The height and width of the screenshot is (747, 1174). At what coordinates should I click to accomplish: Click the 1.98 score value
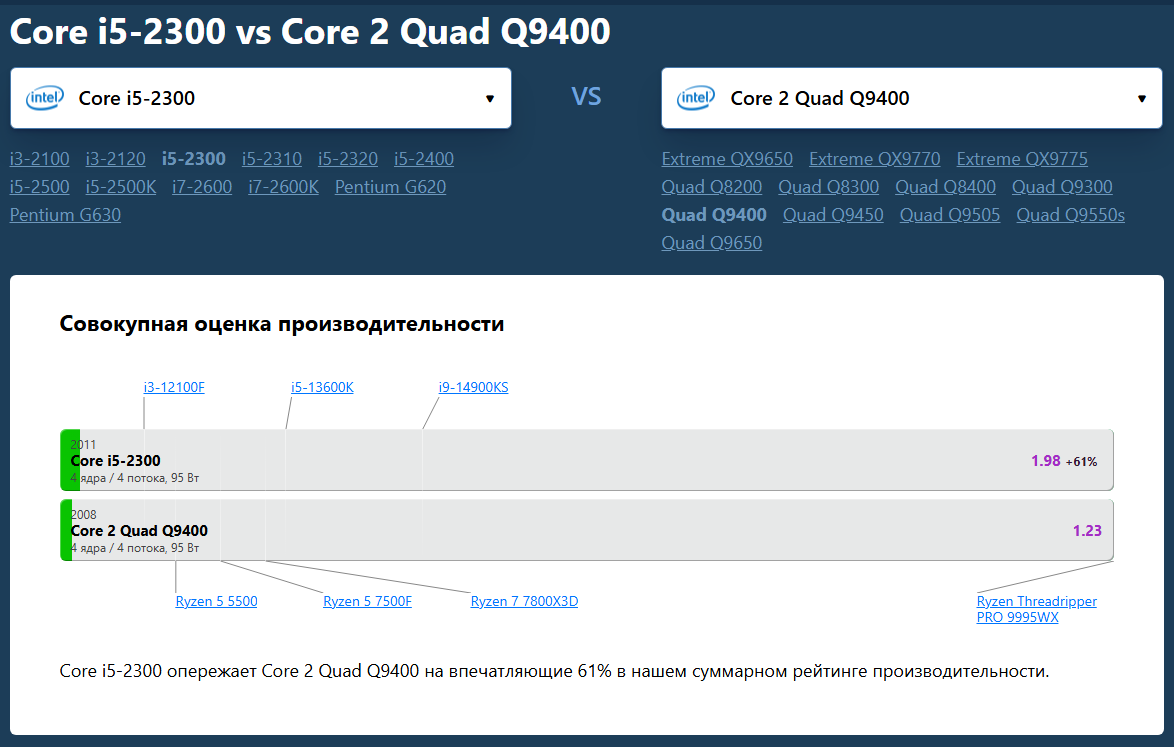click(x=1045, y=461)
